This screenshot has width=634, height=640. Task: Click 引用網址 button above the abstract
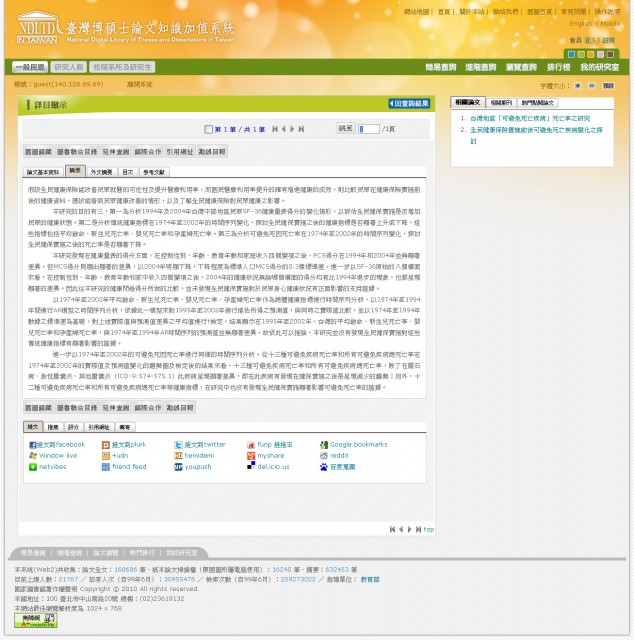180,152
